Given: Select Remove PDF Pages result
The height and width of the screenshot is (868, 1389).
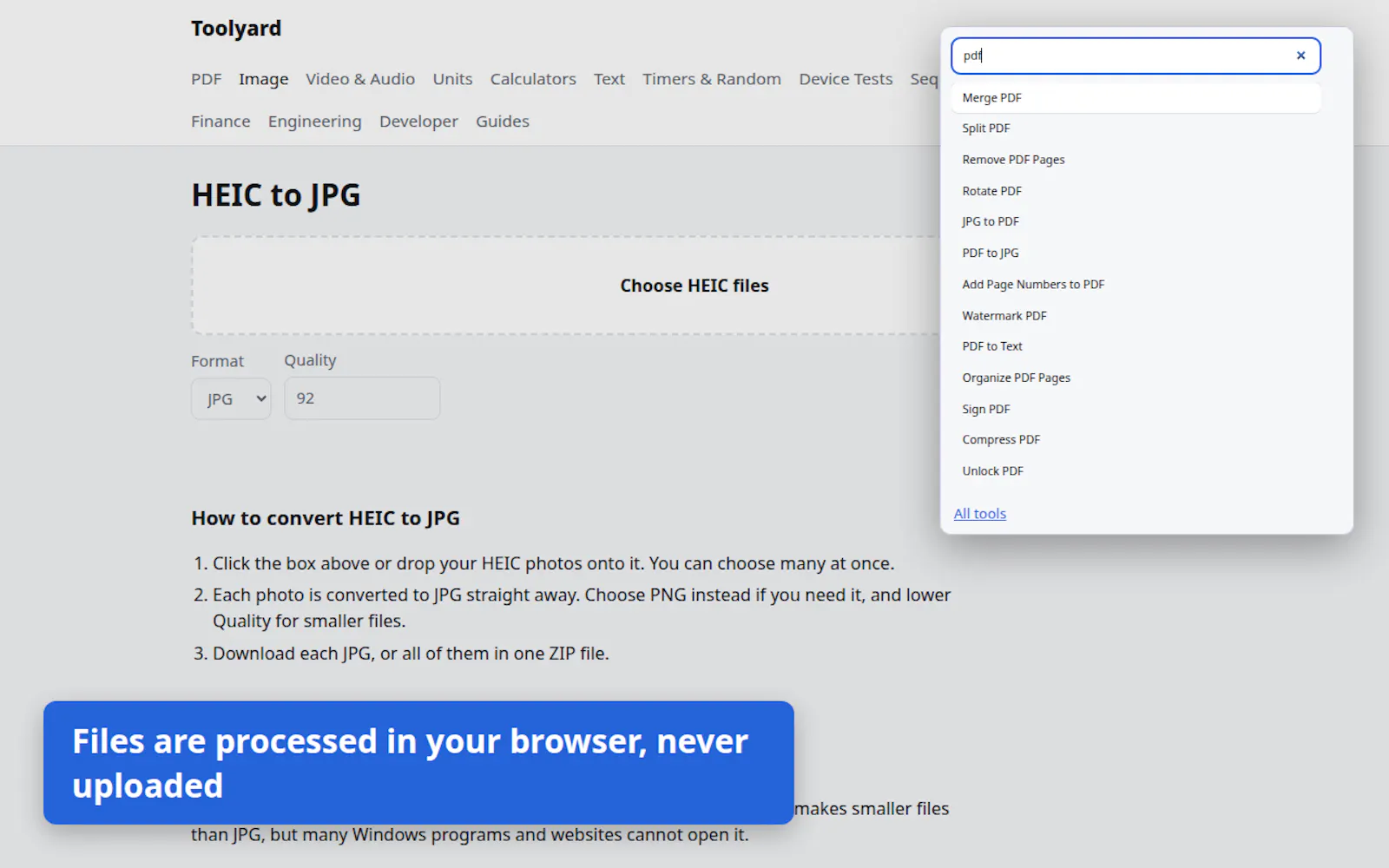Looking at the screenshot, I should coord(1136,160).
